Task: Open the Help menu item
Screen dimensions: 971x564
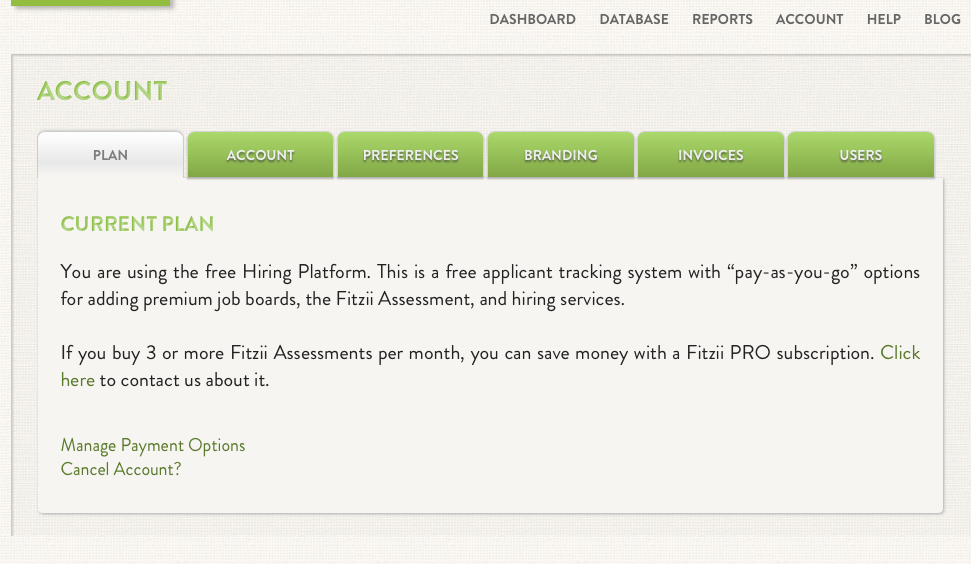Action: [x=883, y=19]
